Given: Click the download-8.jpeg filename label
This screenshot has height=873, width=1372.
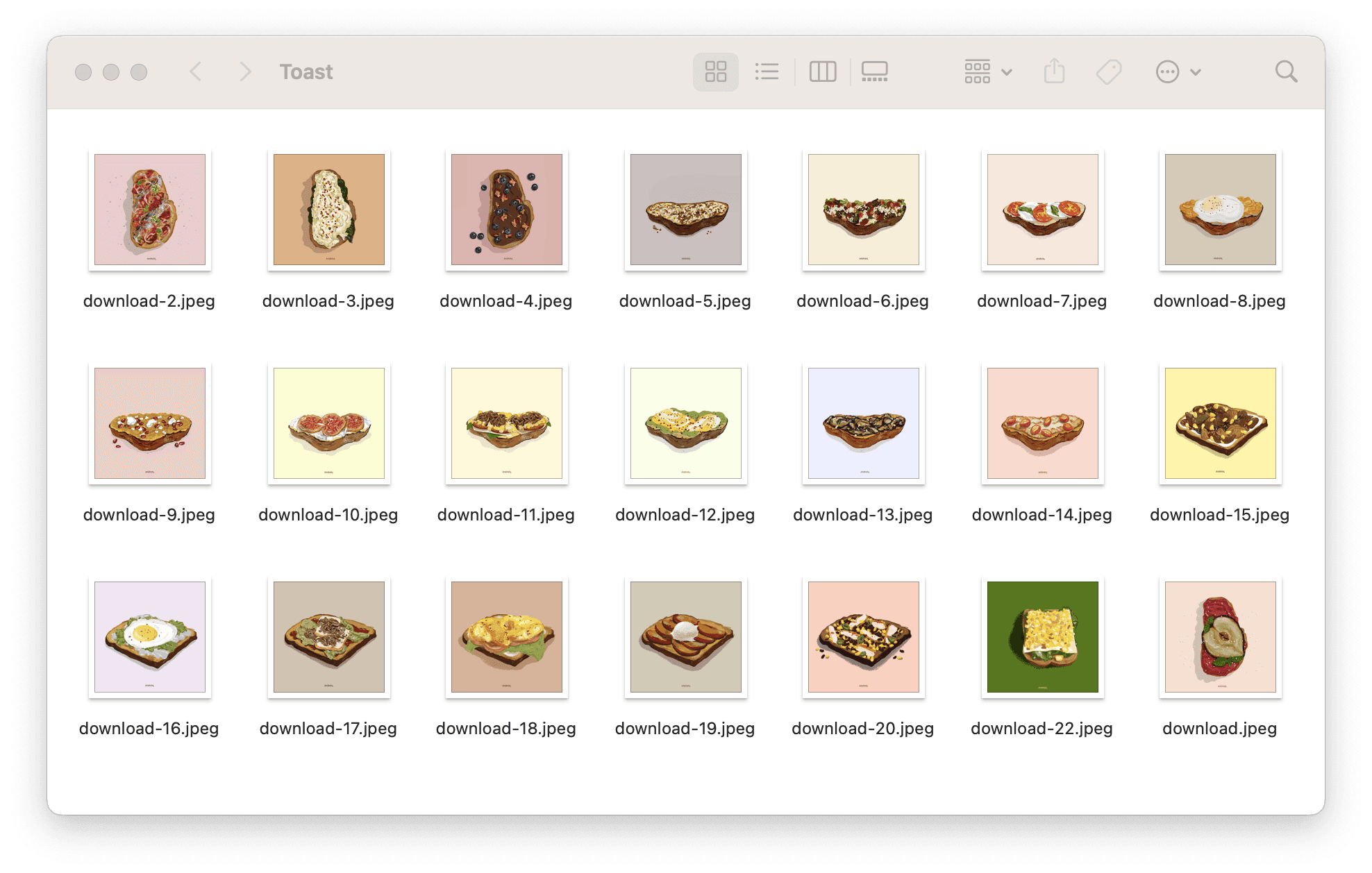Looking at the screenshot, I should point(1219,301).
